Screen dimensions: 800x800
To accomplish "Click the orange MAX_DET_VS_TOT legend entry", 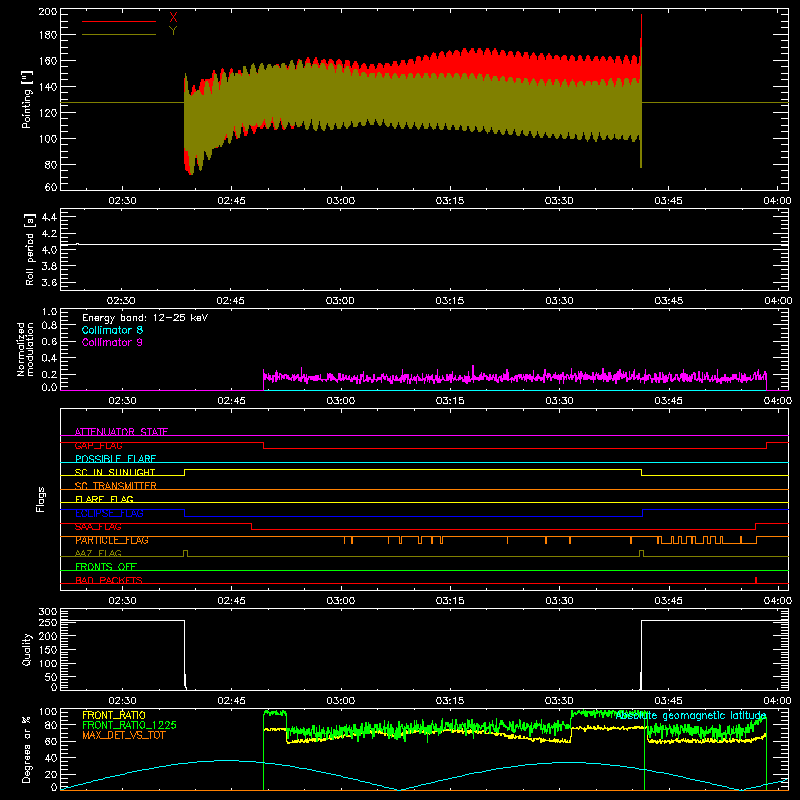I will (124, 735).
